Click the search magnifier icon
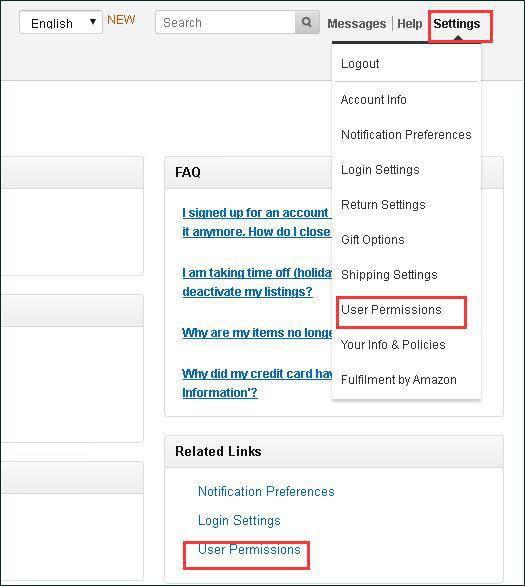Viewport: 525px width, 586px height. pos(307,22)
